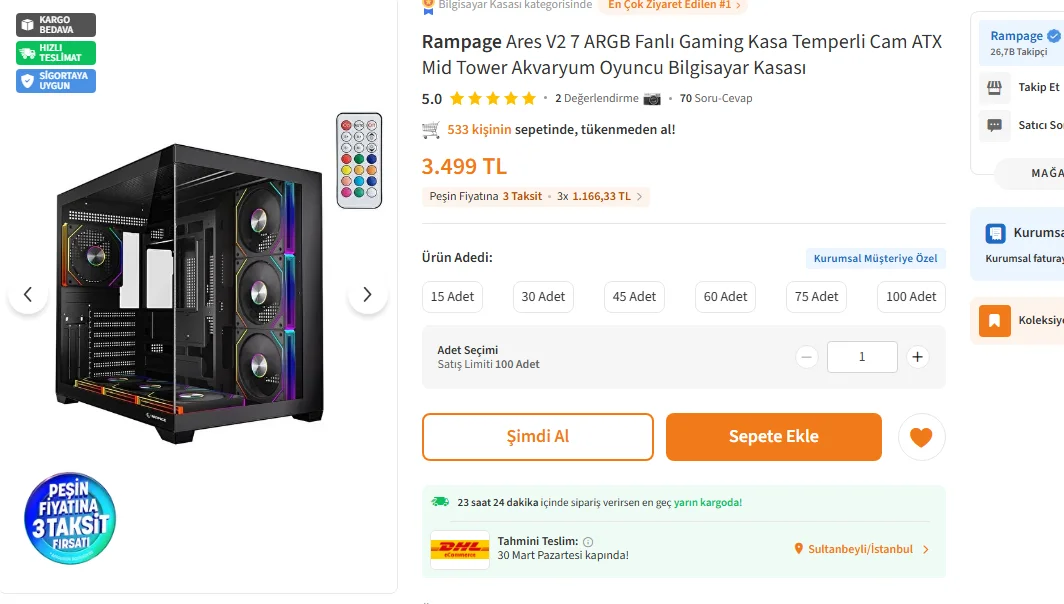1064x604 pixels.
Task: Increase quantity with the plus button
Action: click(x=917, y=357)
